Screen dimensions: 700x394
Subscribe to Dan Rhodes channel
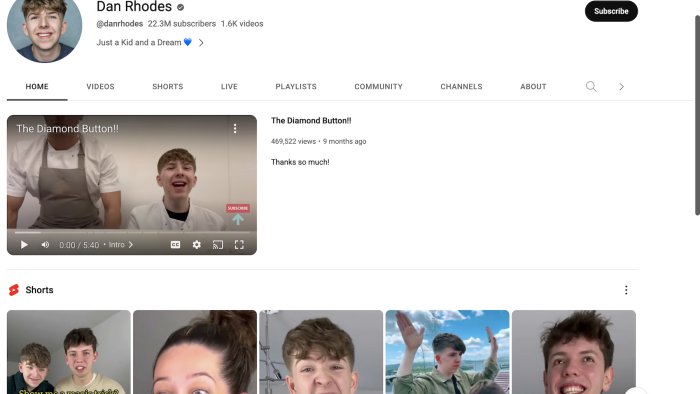pos(611,11)
